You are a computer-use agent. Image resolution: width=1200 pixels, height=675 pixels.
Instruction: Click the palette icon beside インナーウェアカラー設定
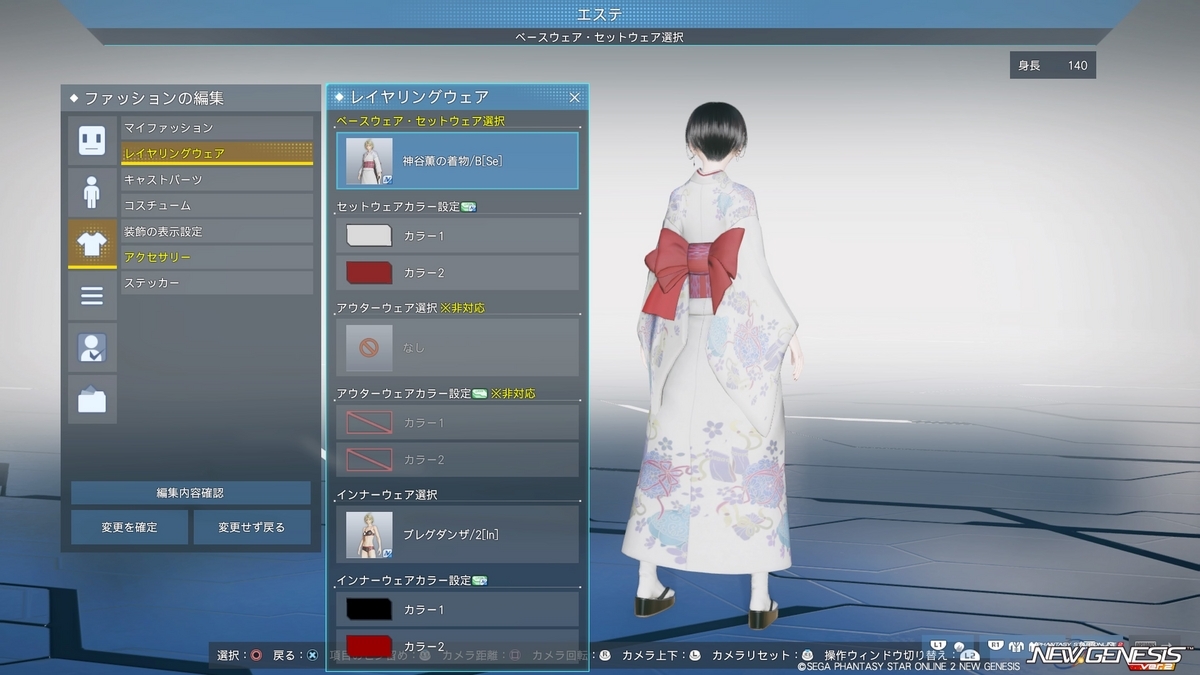click(x=479, y=580)
